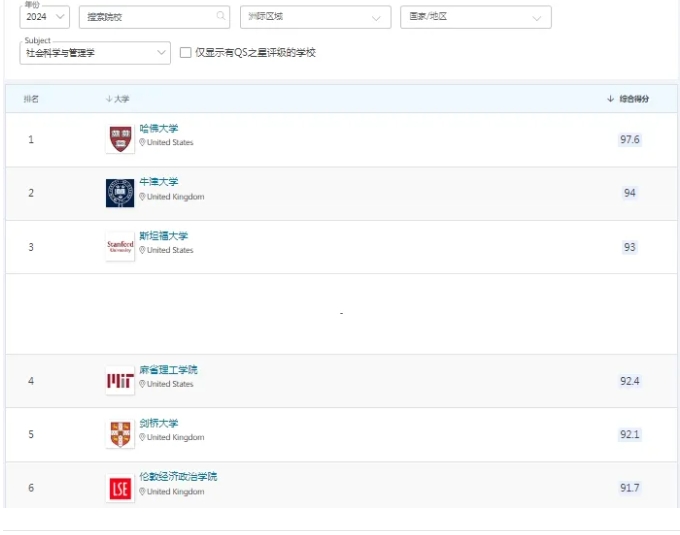Viewport: 680px width, 535px height.
Task: Open the 剑桥大学 link
Action: click(159, 423)
